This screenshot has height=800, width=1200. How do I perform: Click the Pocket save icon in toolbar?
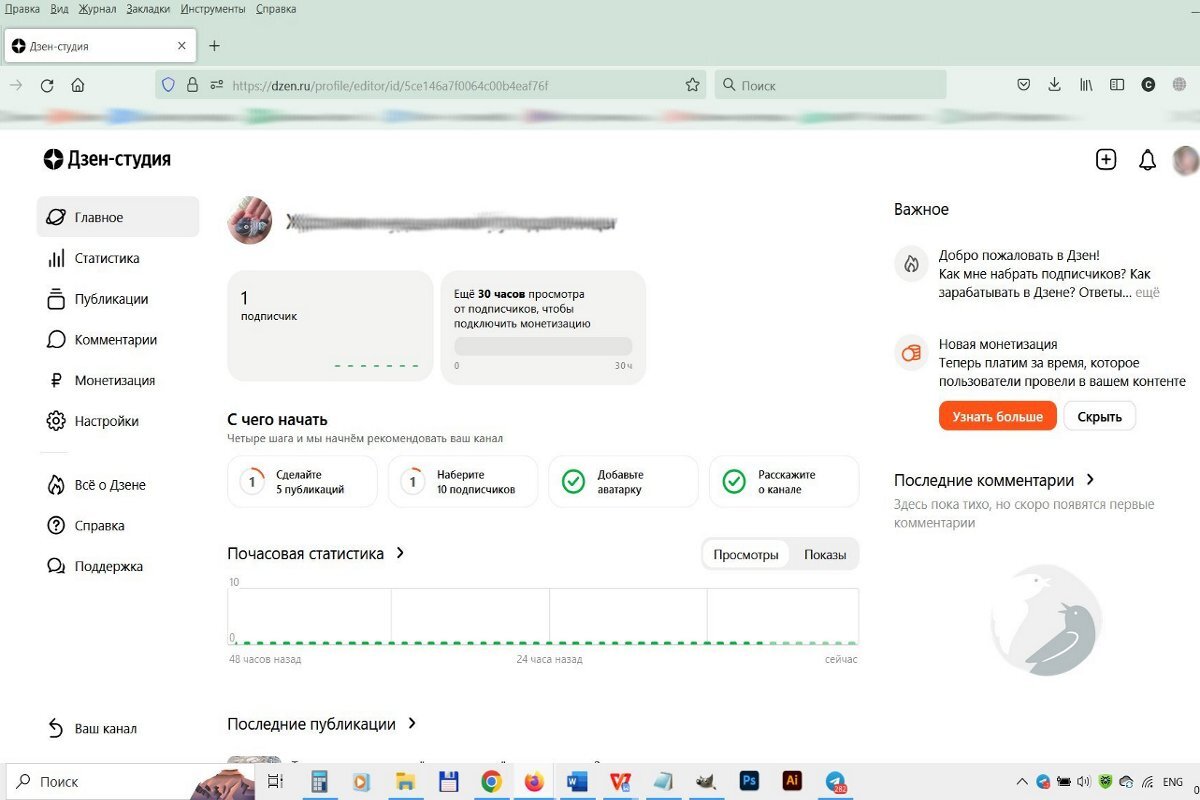1023,85
